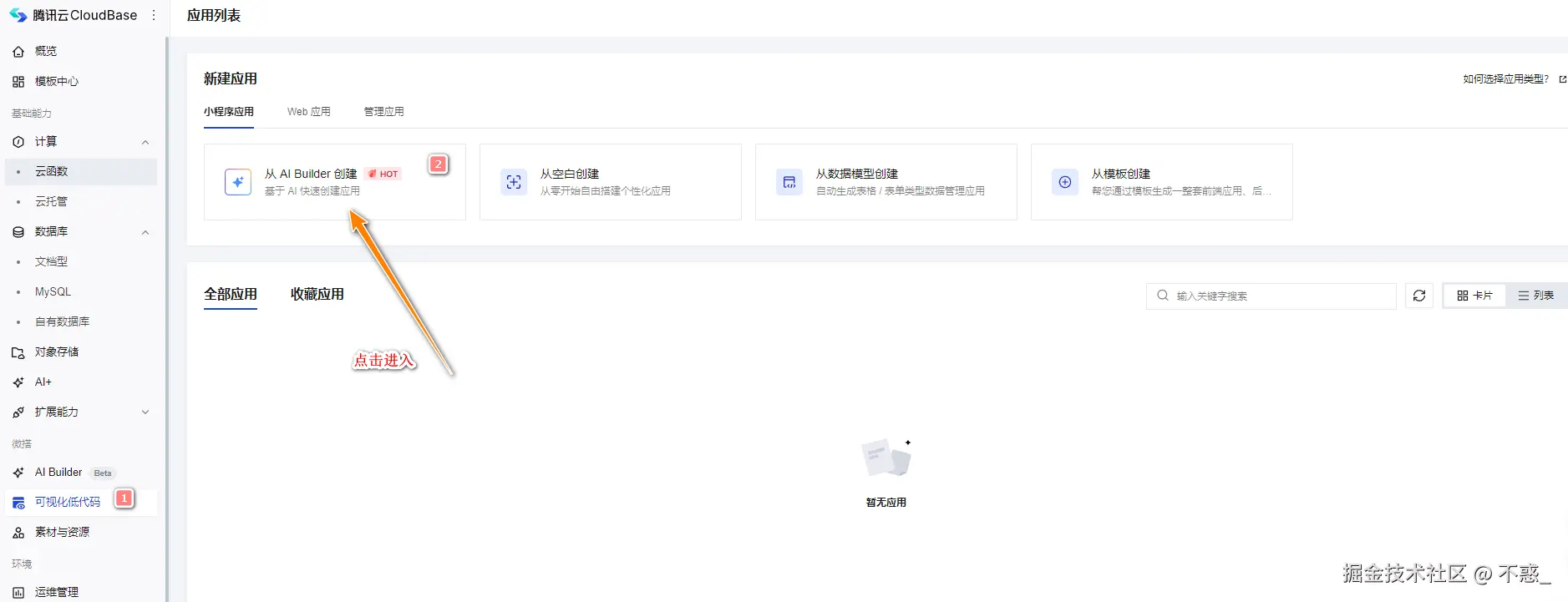Click the 从模板创建 plus-circle icon
Viewport: 1568px width, 602px height.
[x=1065, y=182]
